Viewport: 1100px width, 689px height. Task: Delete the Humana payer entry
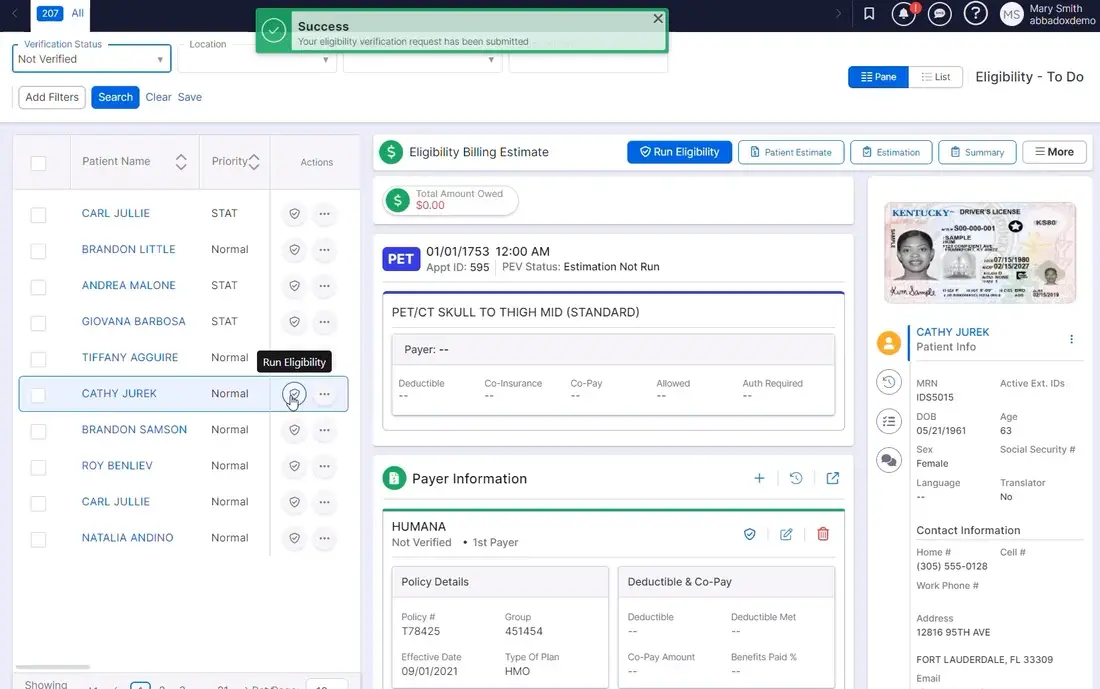pyautogui.click(x=823, y=535)
